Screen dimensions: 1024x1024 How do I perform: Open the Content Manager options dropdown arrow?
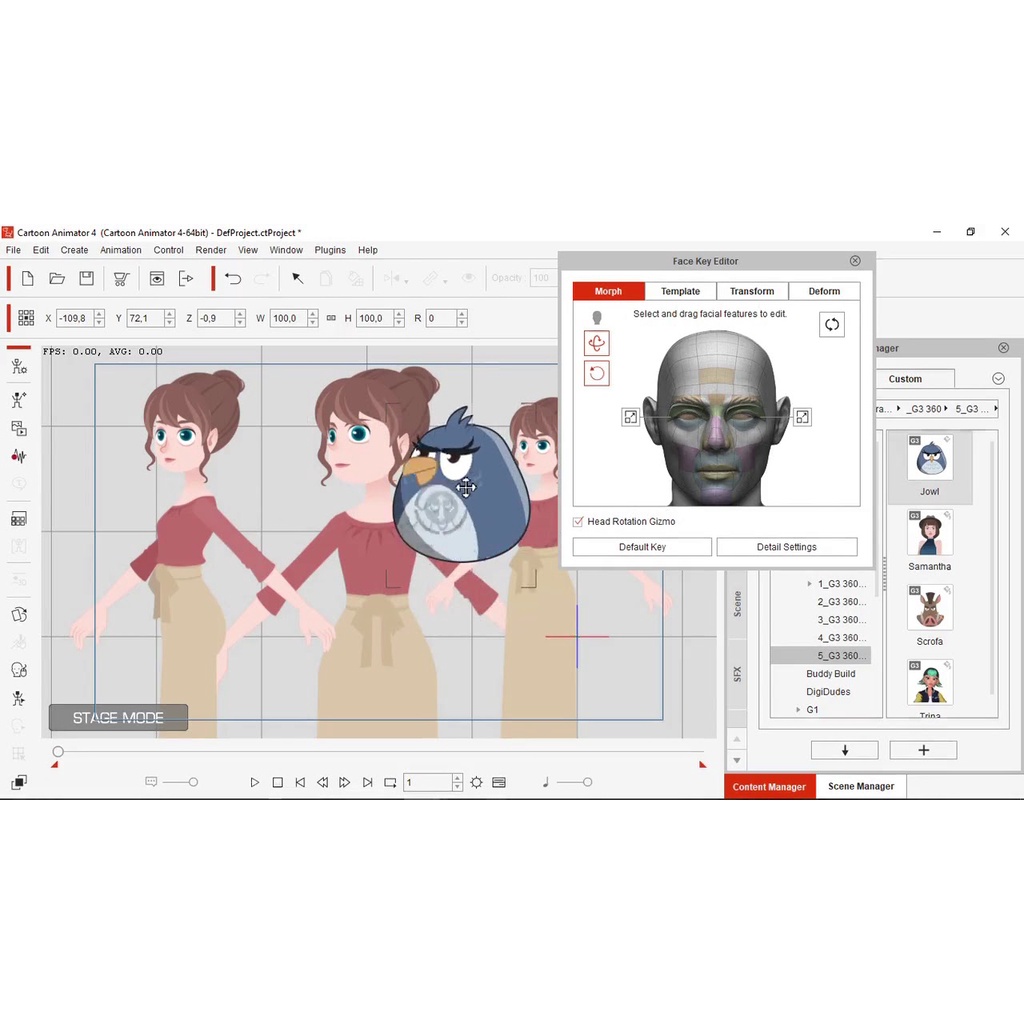pyautogui.click(x=998, y=379)
